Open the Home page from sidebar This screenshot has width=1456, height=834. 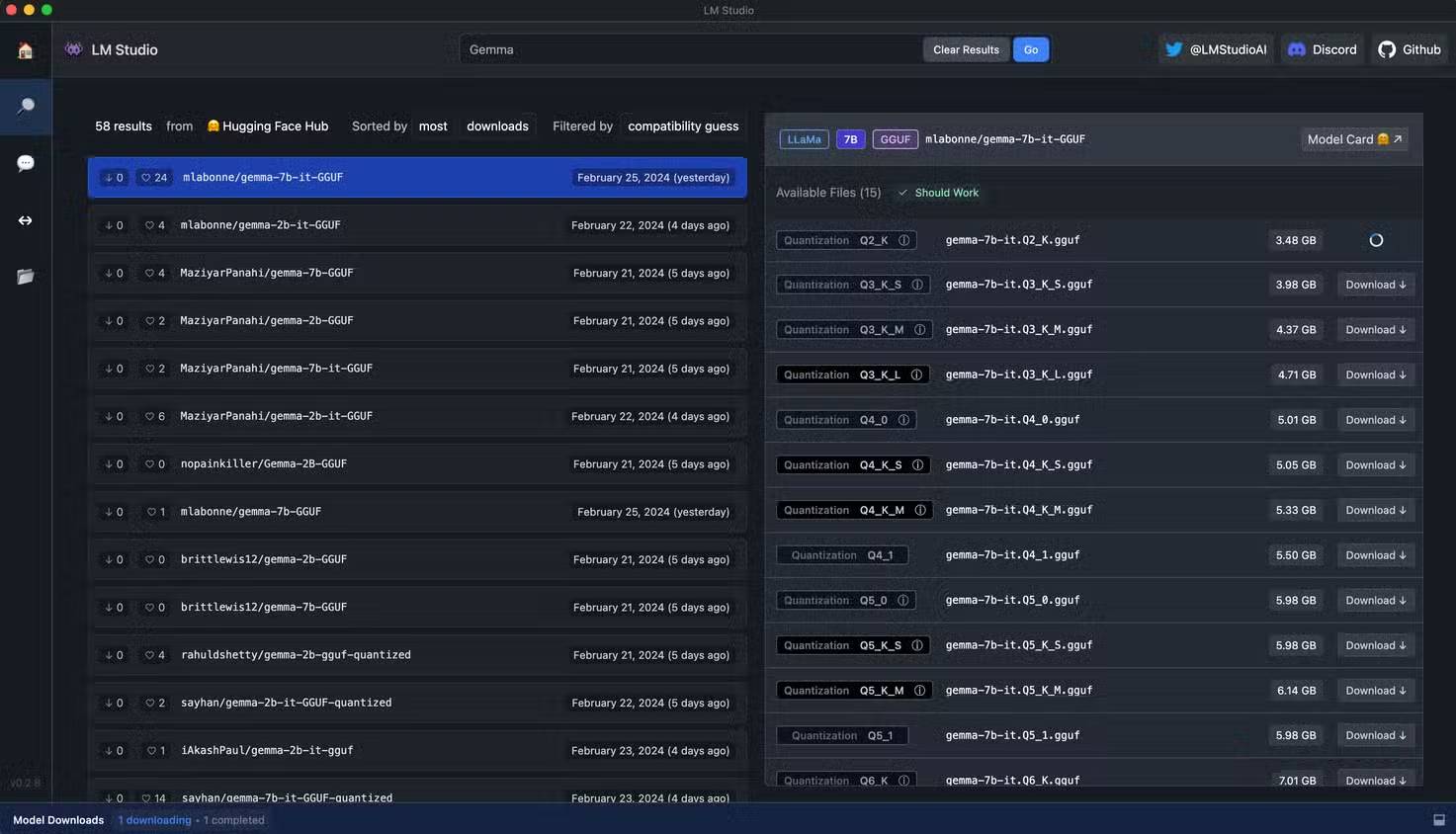(x=26, y=50)
